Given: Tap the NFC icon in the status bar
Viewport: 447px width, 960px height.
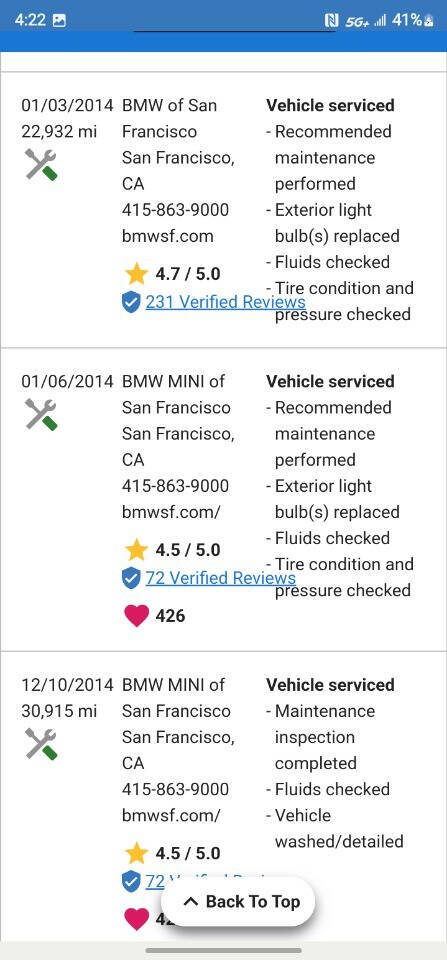Looking at the screenshot, I should click(x=331, y=21).
